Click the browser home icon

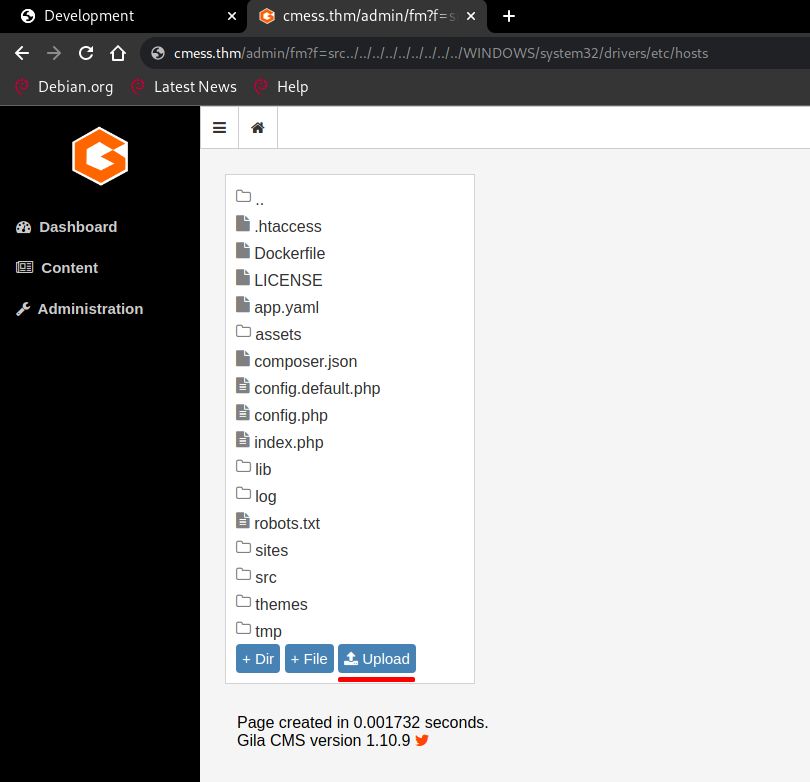pyautogui.click(x=117, y=52)
